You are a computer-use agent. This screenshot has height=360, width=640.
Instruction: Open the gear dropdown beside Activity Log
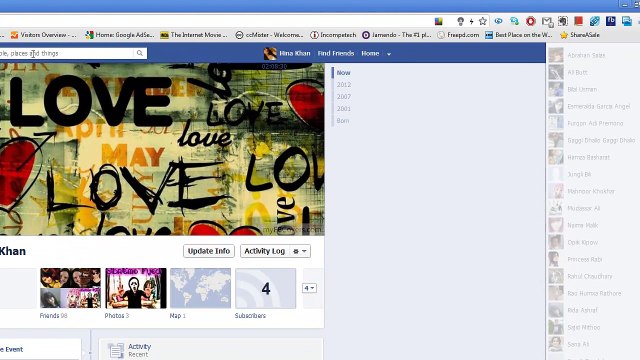click(300, 251)
